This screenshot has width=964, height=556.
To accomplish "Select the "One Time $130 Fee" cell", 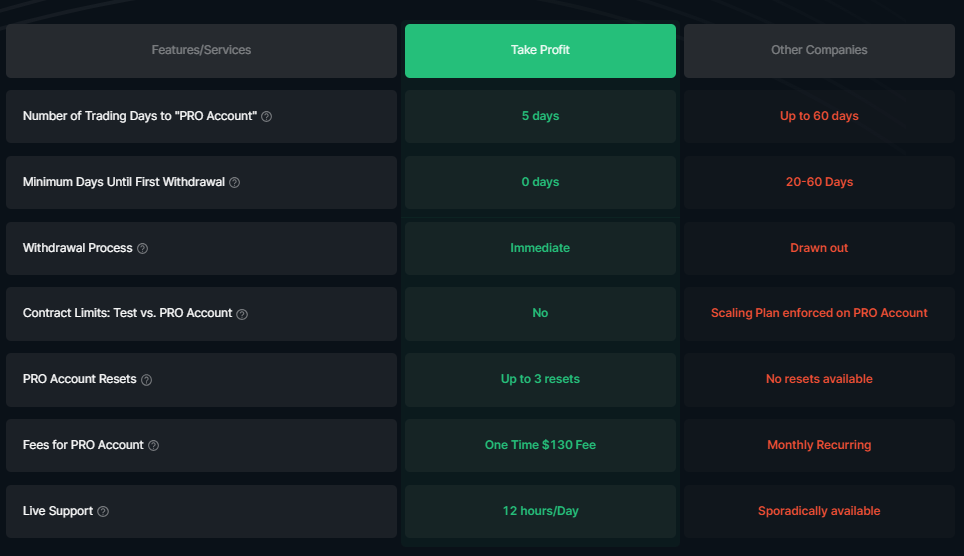I will [x=540, y=445].
